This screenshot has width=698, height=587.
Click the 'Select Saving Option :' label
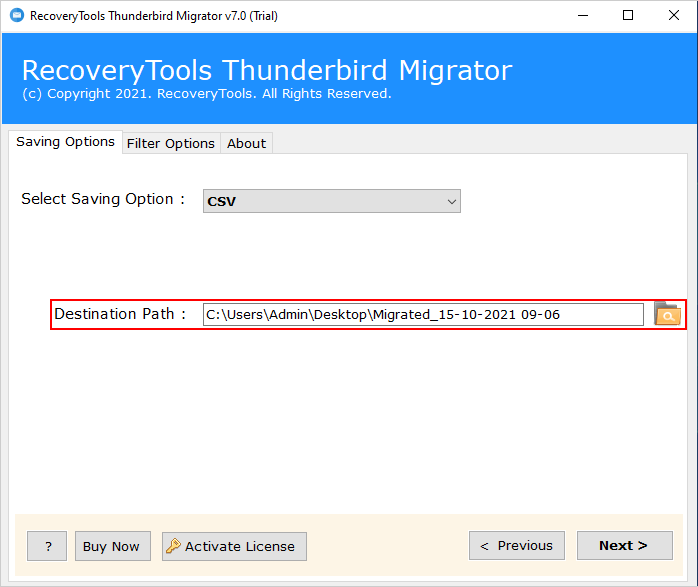tap(103, 199)
